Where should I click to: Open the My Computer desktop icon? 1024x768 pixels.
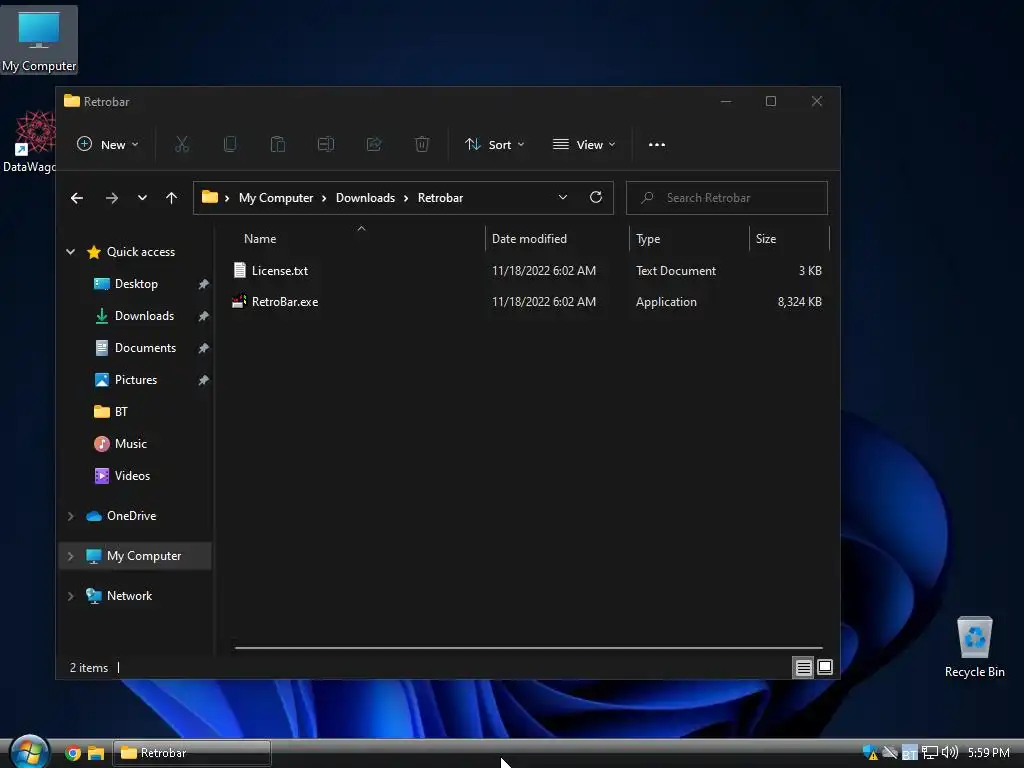pos(39,40)
